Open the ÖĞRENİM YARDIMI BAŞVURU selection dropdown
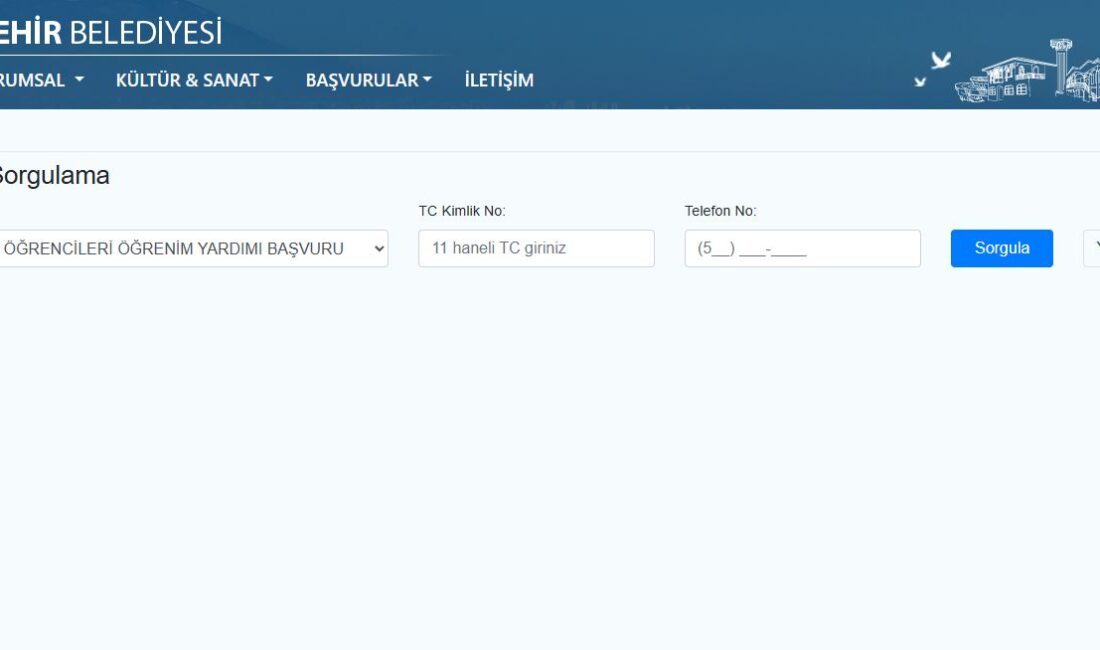This screenshot has width=1100, height=650. (190, 248)
